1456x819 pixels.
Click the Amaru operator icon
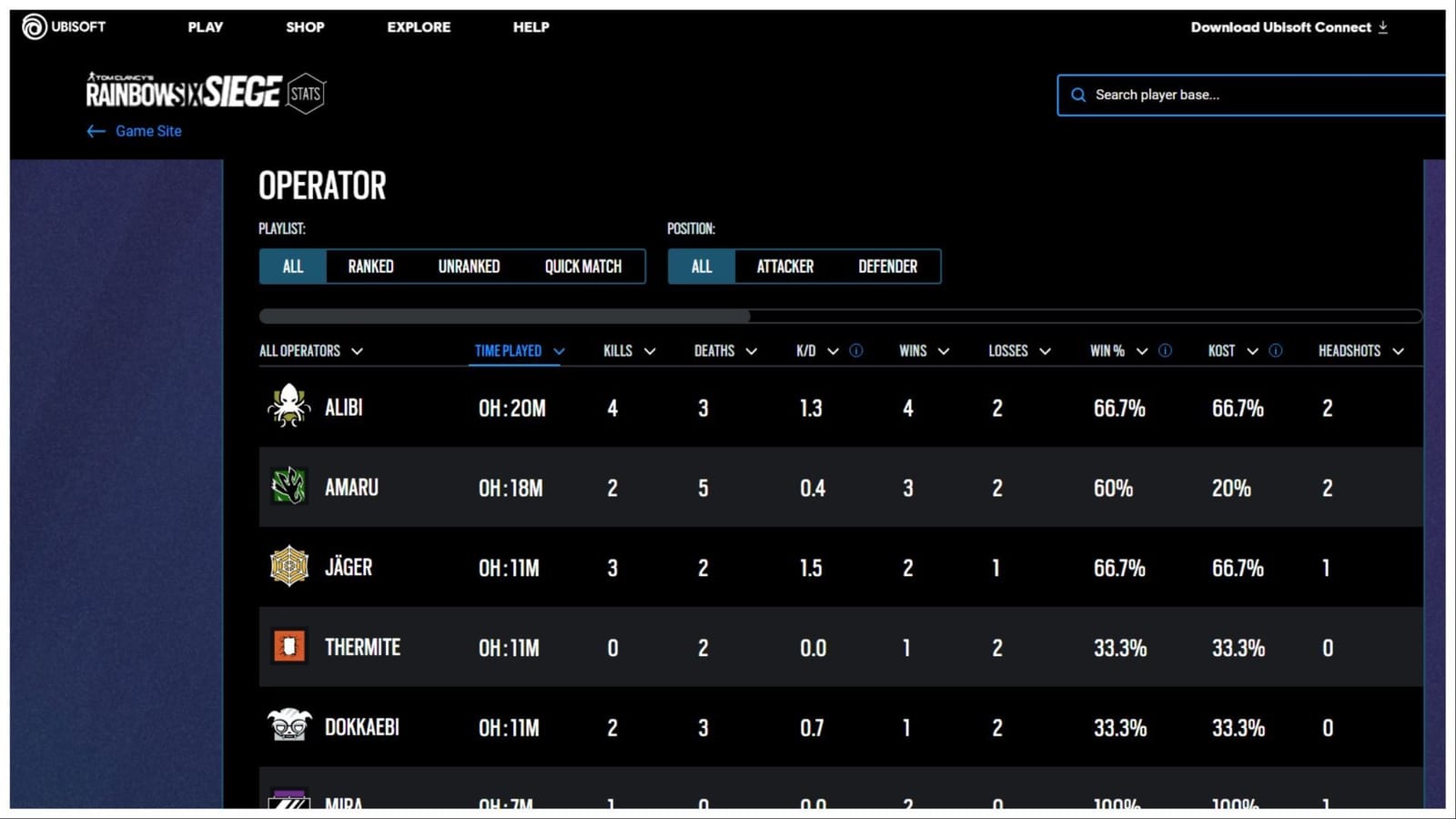(x=288, y=488)
